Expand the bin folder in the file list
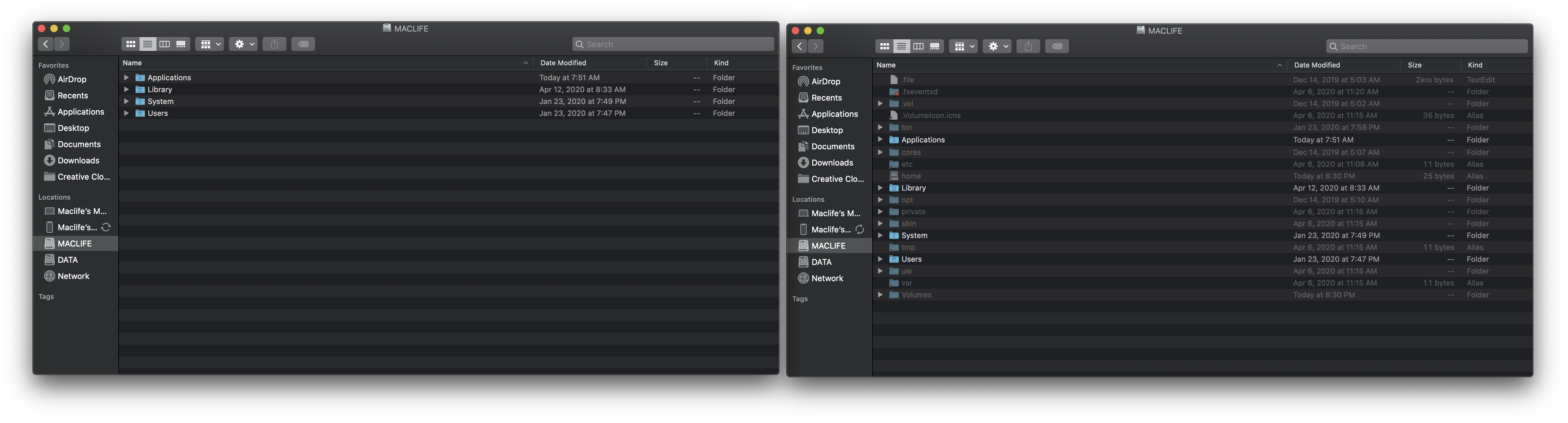1568x423 pixels. click(880, 127)
